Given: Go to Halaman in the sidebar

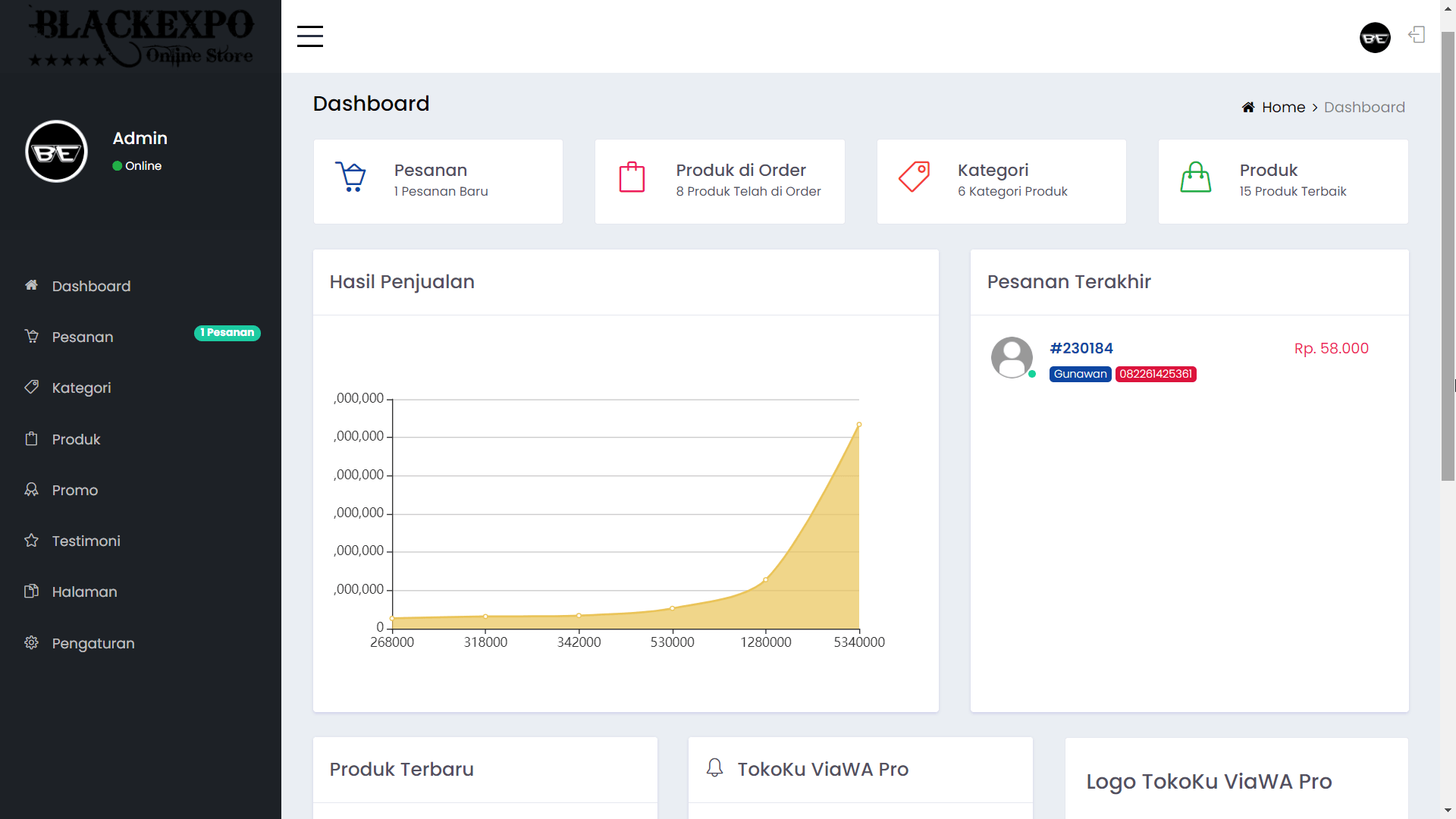Looking at the screenshot, I should coord(84,591).
